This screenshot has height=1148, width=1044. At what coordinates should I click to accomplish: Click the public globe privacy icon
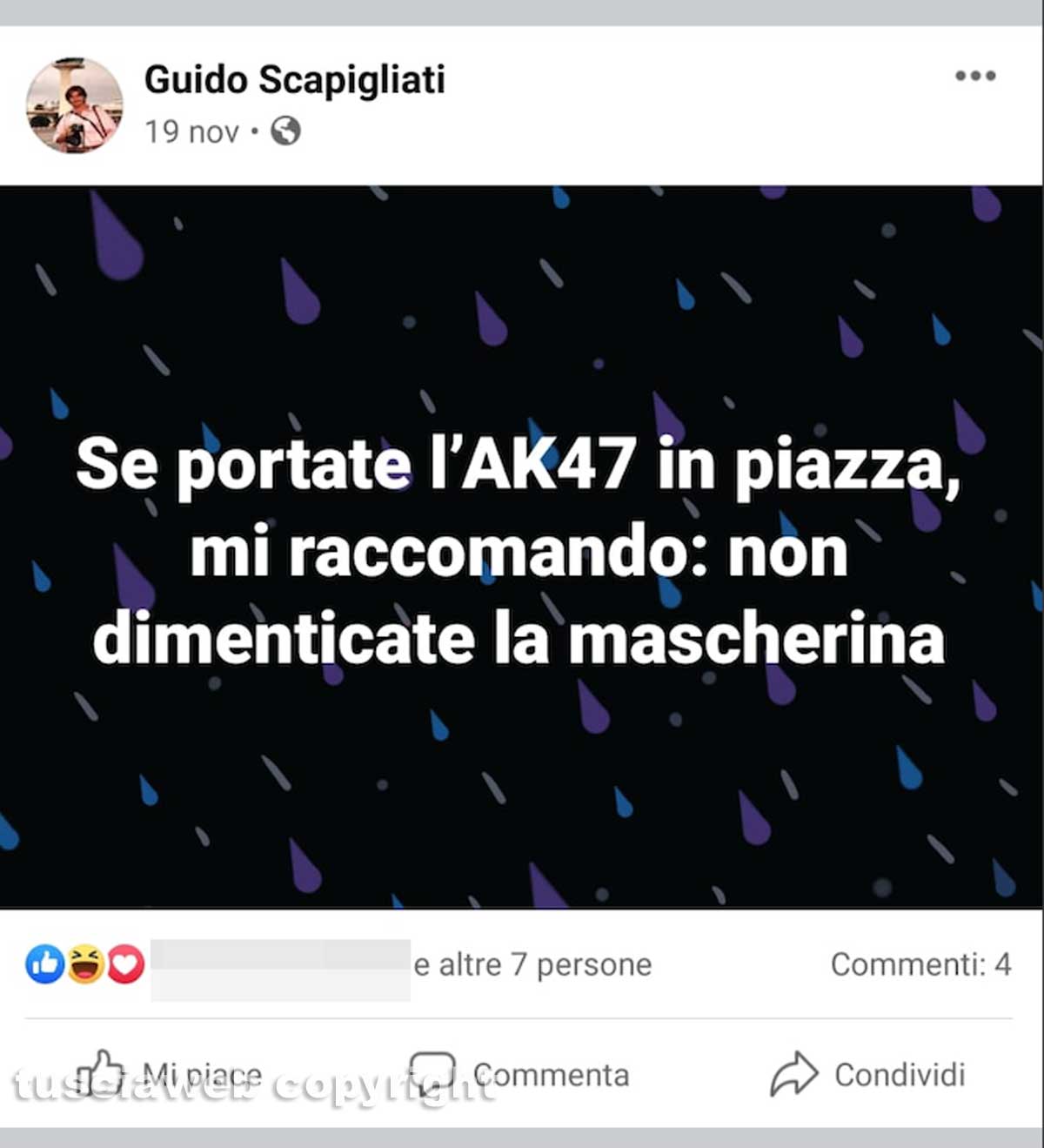click(x=286, y=131)
